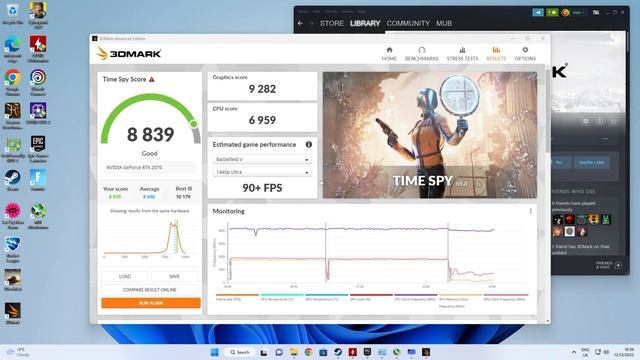This screenshot has width=640, height=360.
Task: Open Steam Friends & Chat
Action: [x=609, y=265]
